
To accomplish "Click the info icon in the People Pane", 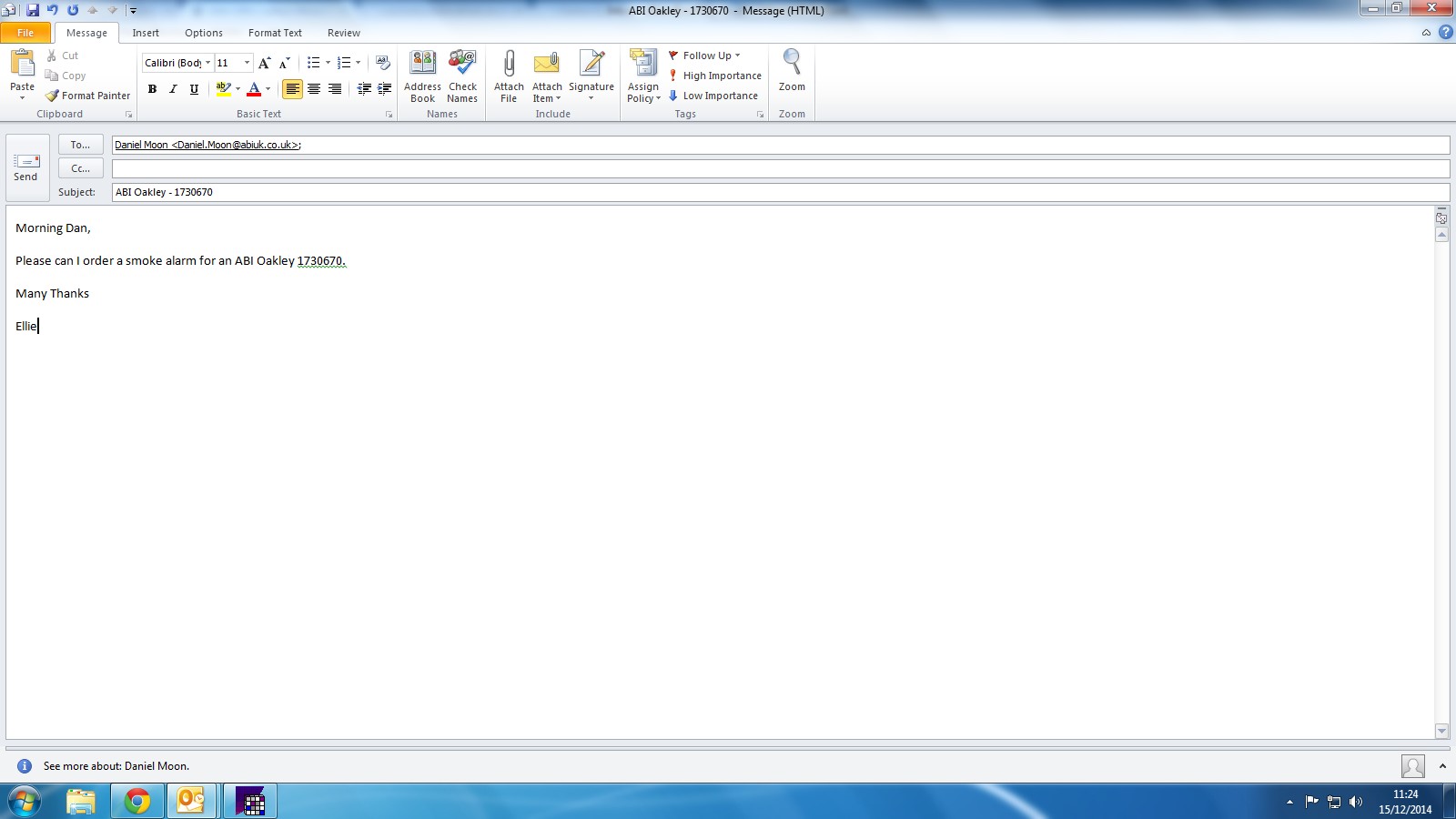I will pyautogui.click(x=25, y=766).
